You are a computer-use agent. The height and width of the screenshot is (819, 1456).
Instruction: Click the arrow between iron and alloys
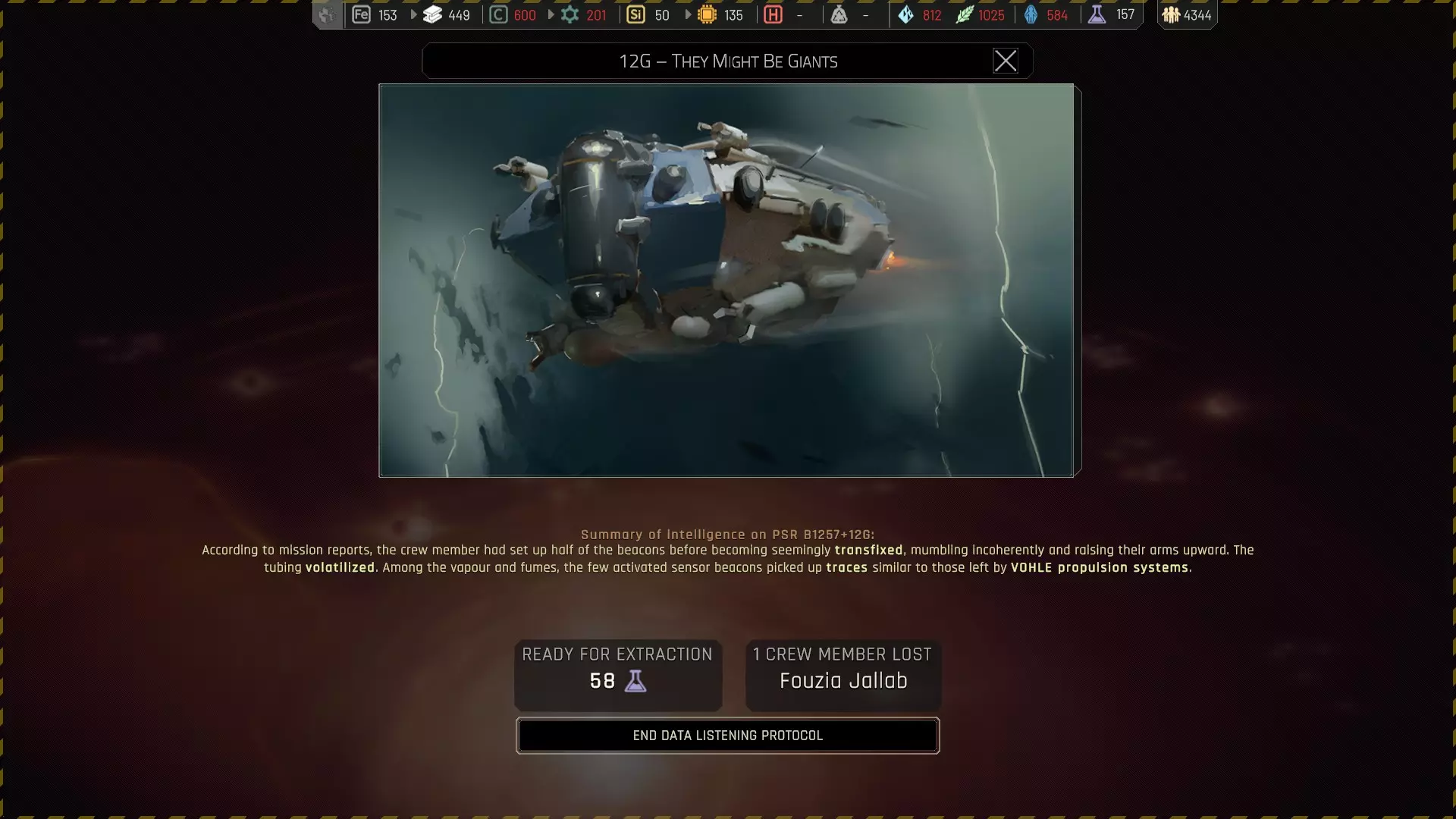413,15
